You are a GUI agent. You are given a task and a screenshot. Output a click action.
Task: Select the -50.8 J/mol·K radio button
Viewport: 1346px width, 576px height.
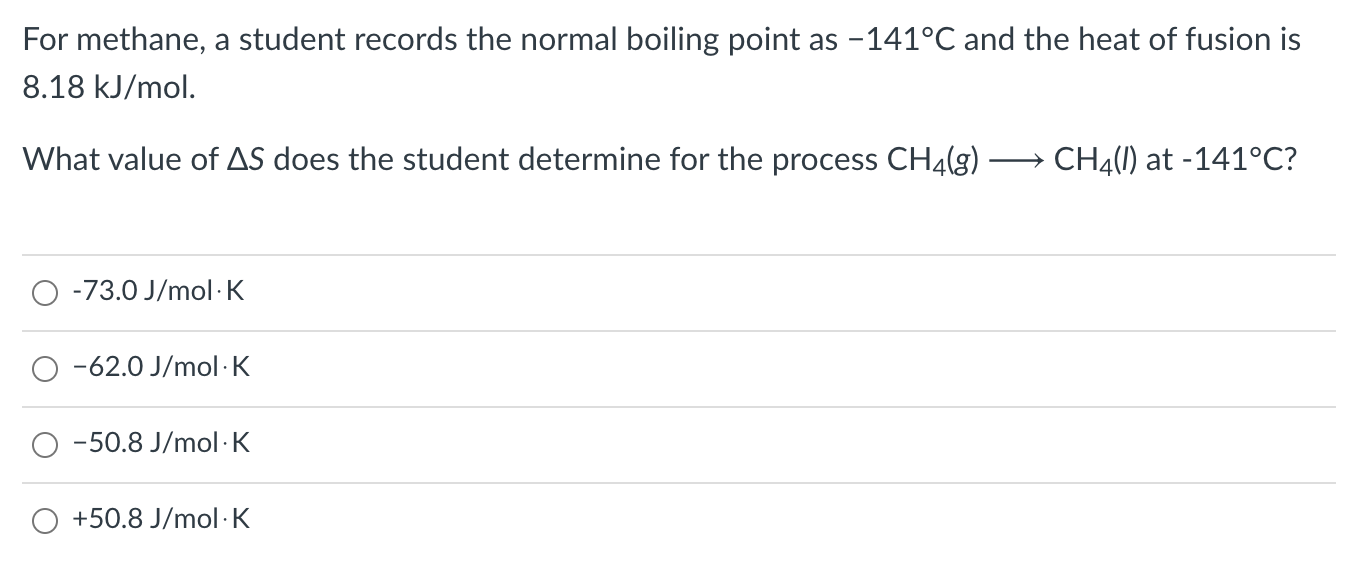[44, 444]
